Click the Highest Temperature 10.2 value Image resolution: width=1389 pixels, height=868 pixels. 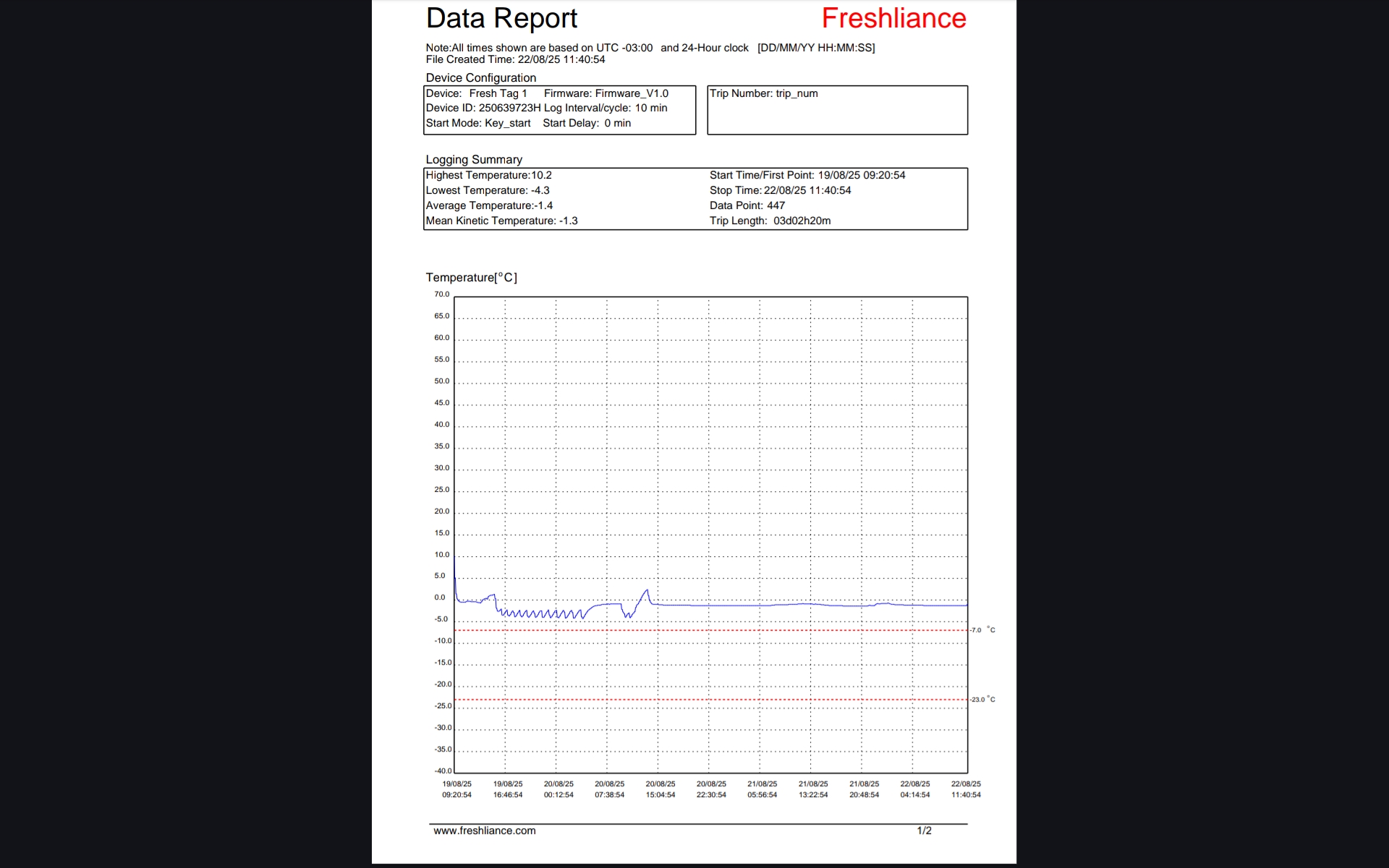(x=488, y=175)
